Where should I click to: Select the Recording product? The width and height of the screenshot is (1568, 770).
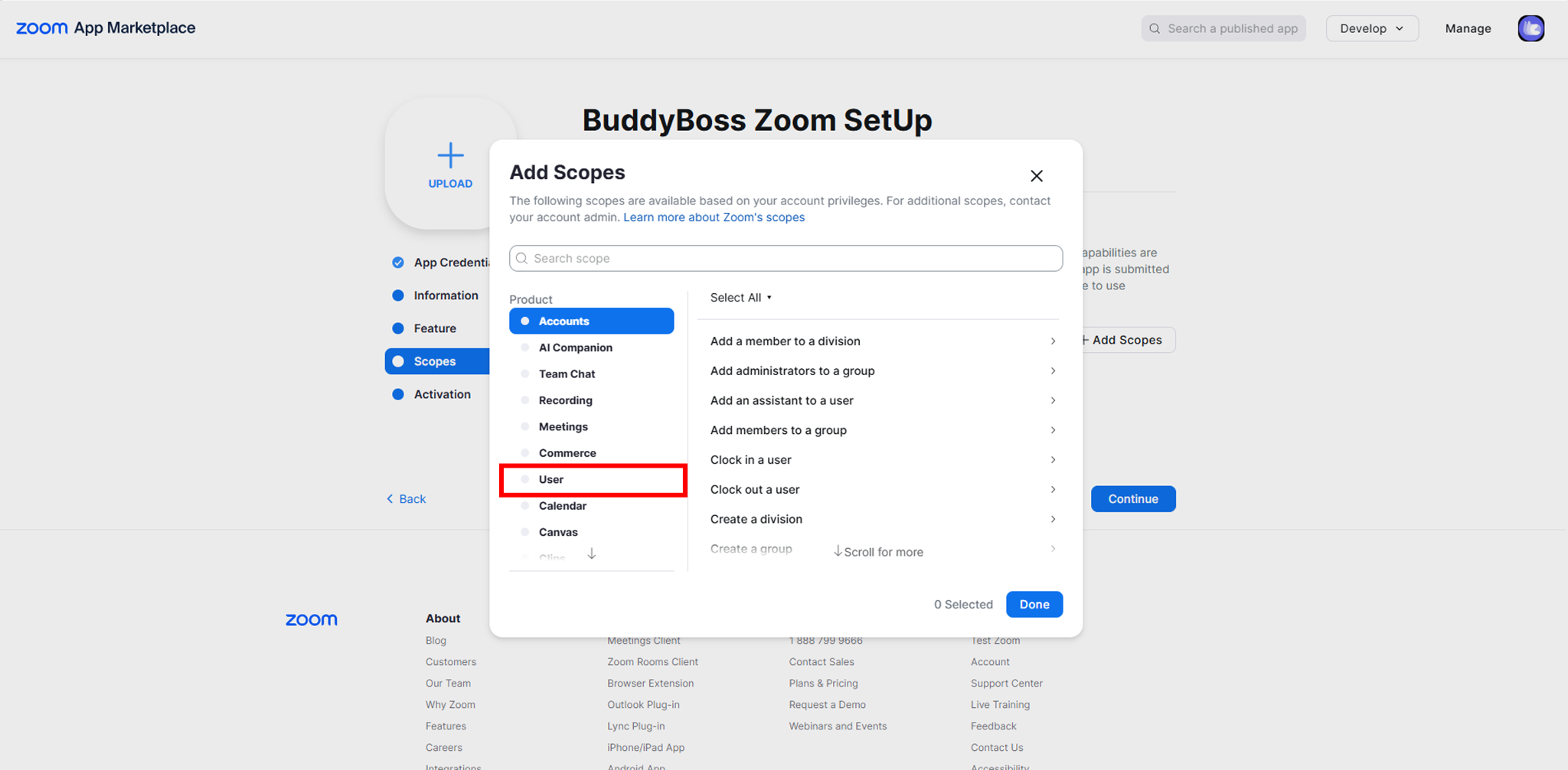pyautogui.click(x=592, y=400)
